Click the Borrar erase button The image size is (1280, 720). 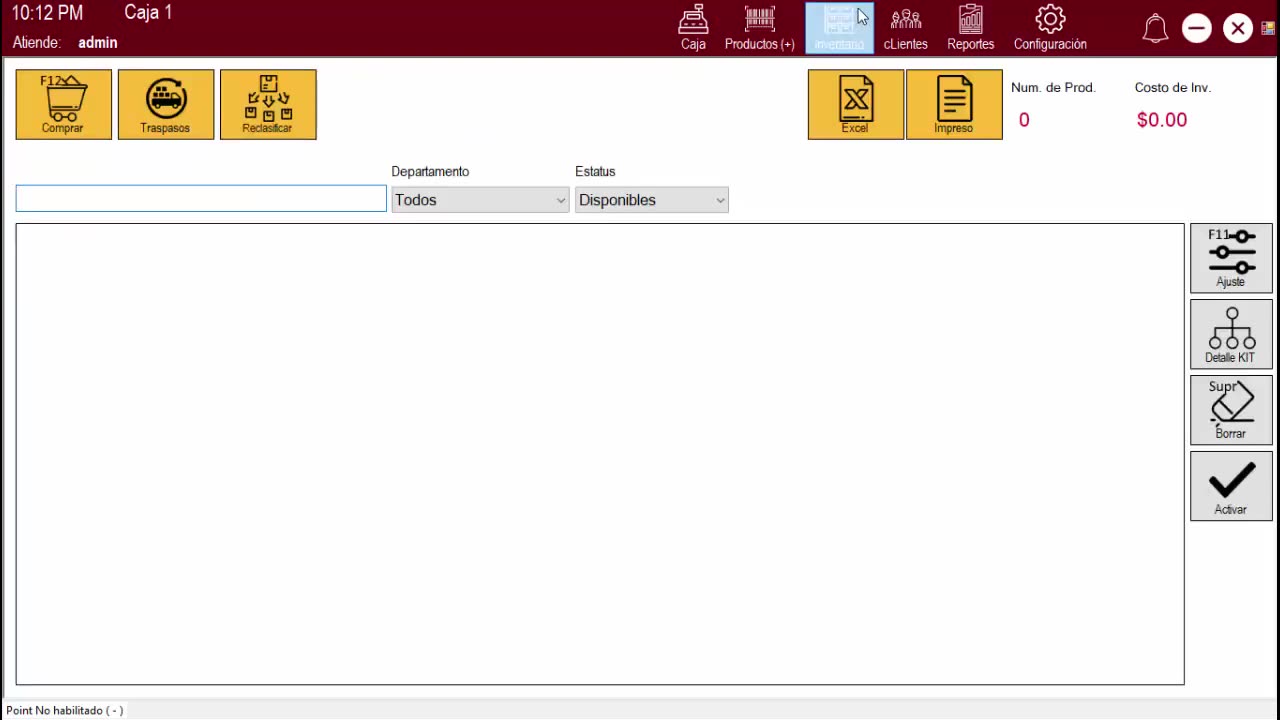(1231, 410)
